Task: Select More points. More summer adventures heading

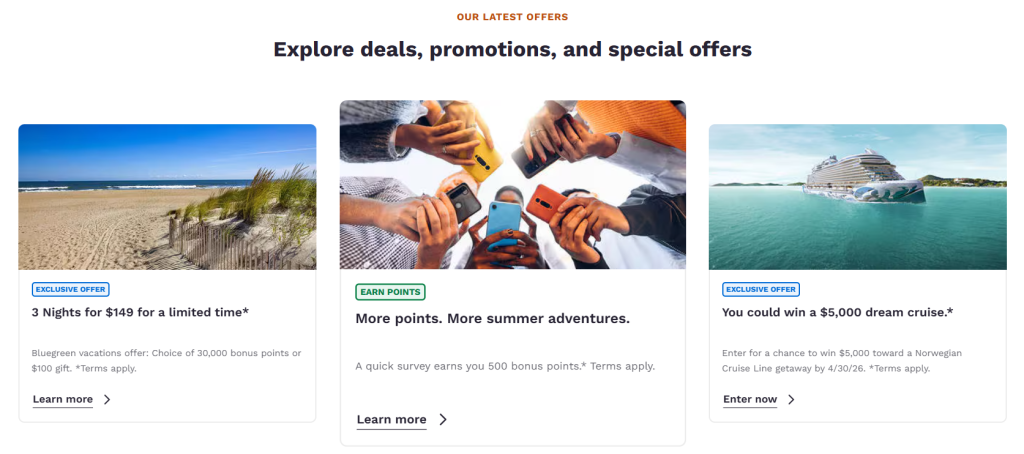Action: coord(492,318)
